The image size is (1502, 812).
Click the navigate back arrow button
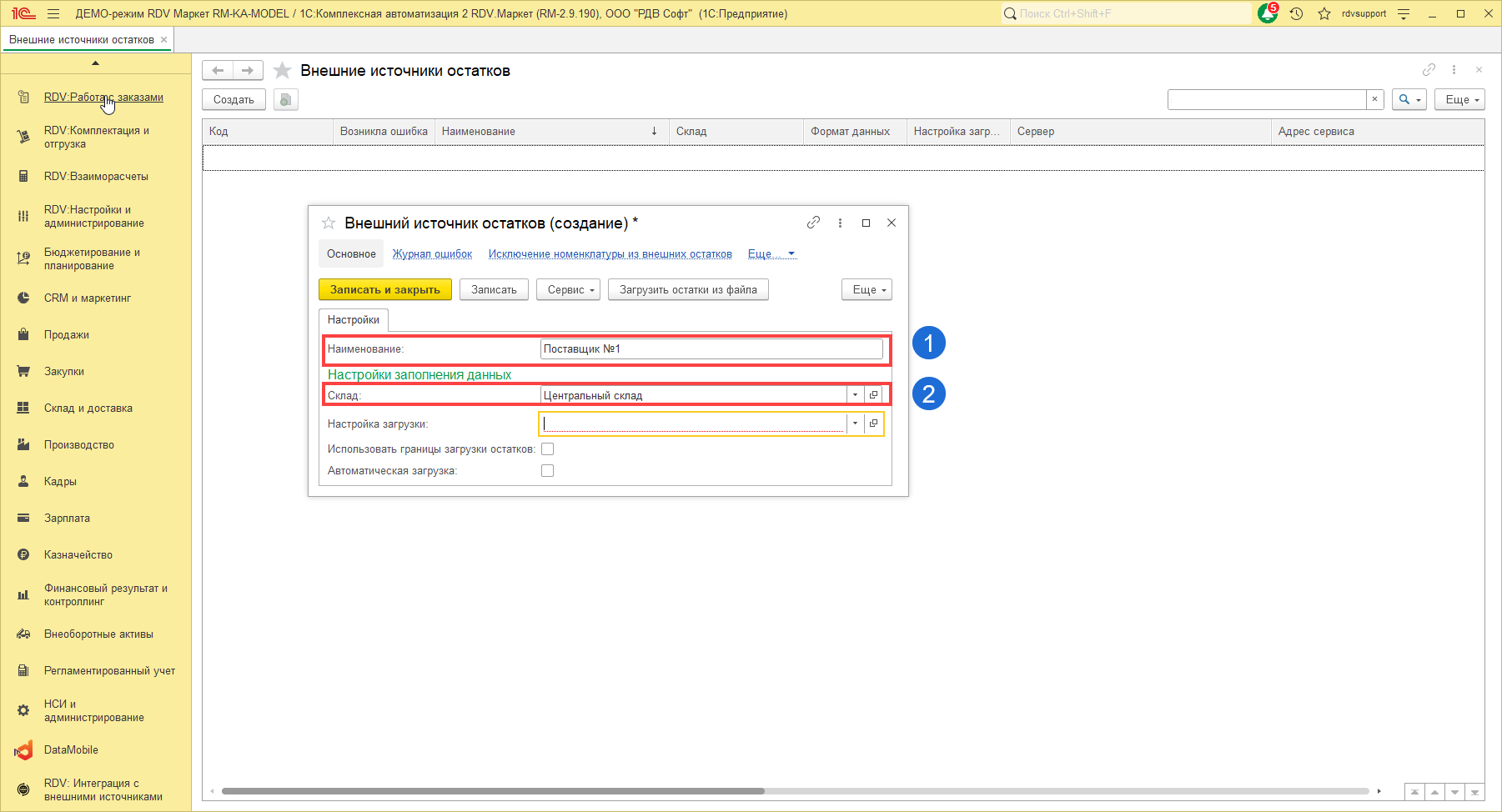point(218,71)
